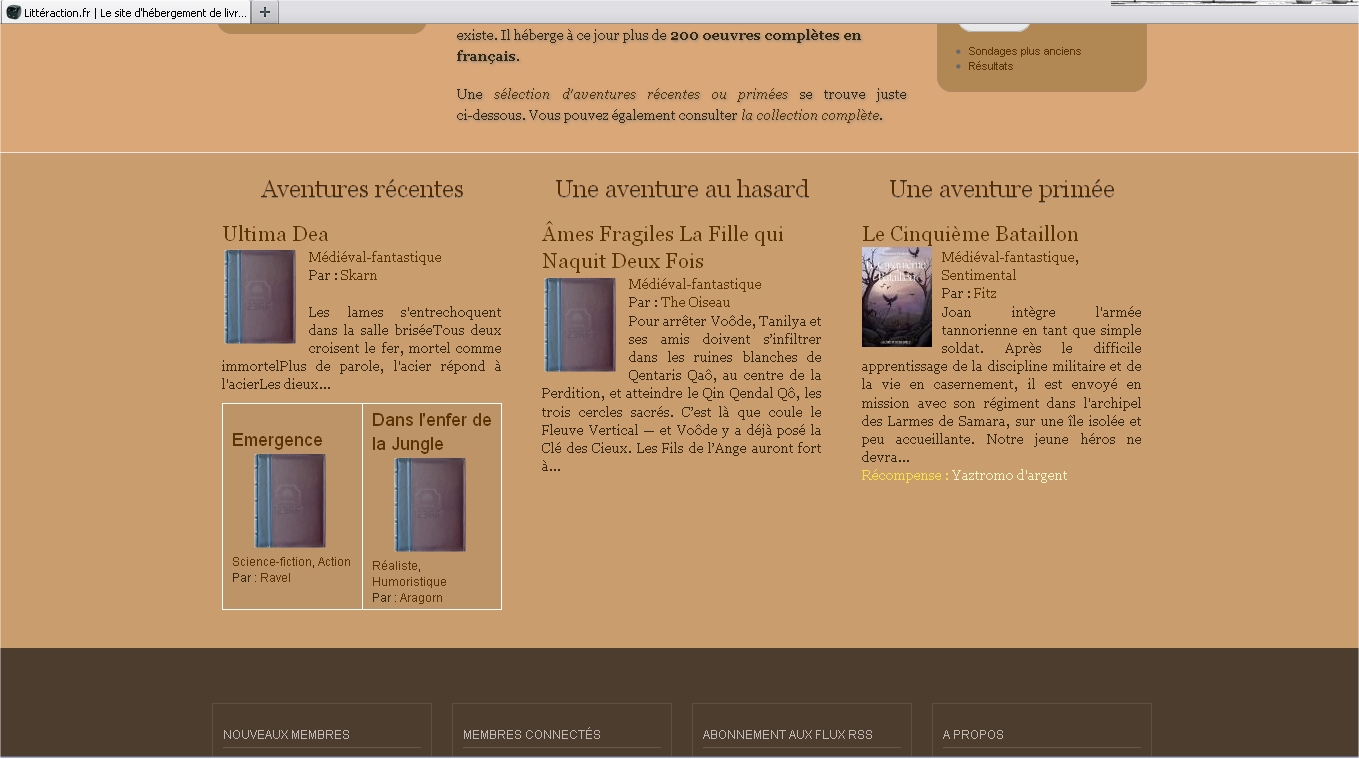Click author Ravel under Emergence
The width and height of the screenshot is (1359, 759).
click(275, 577)
